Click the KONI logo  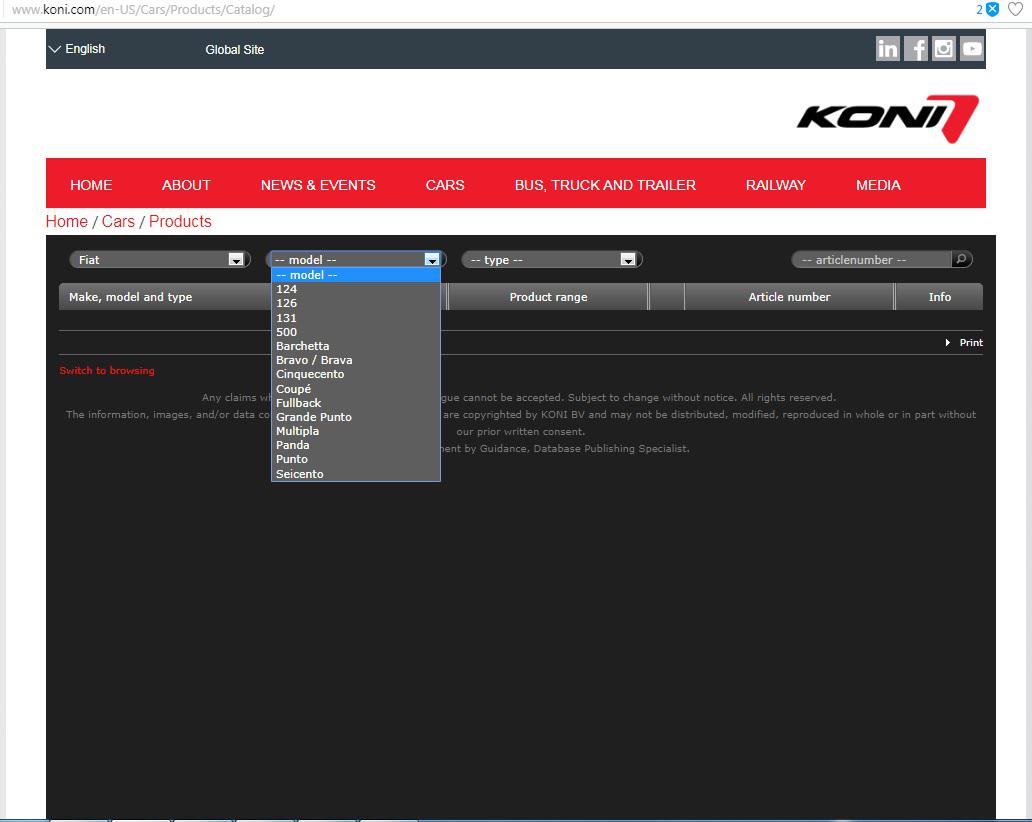888,118
